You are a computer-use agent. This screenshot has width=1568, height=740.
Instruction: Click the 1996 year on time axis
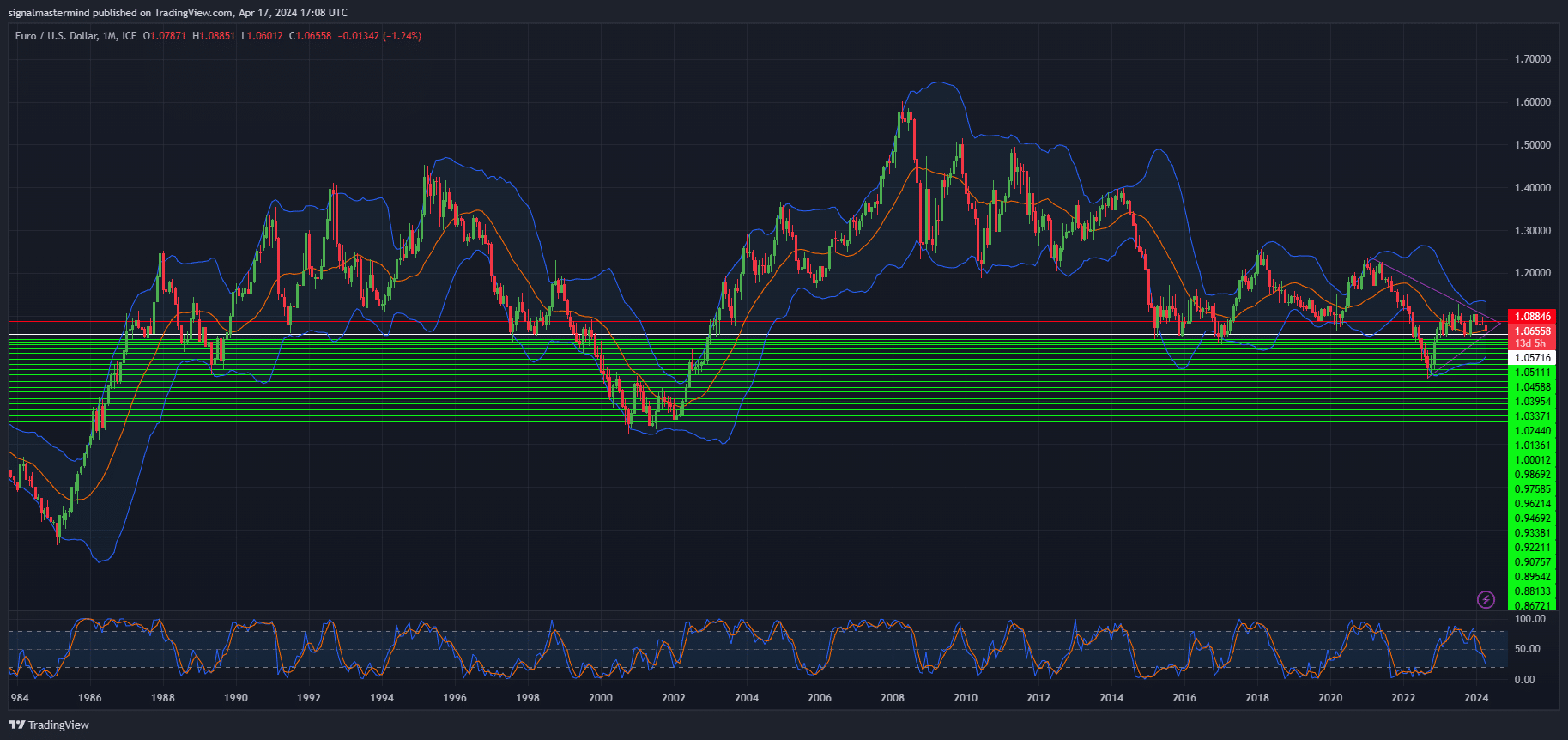(x=455, y=698)
